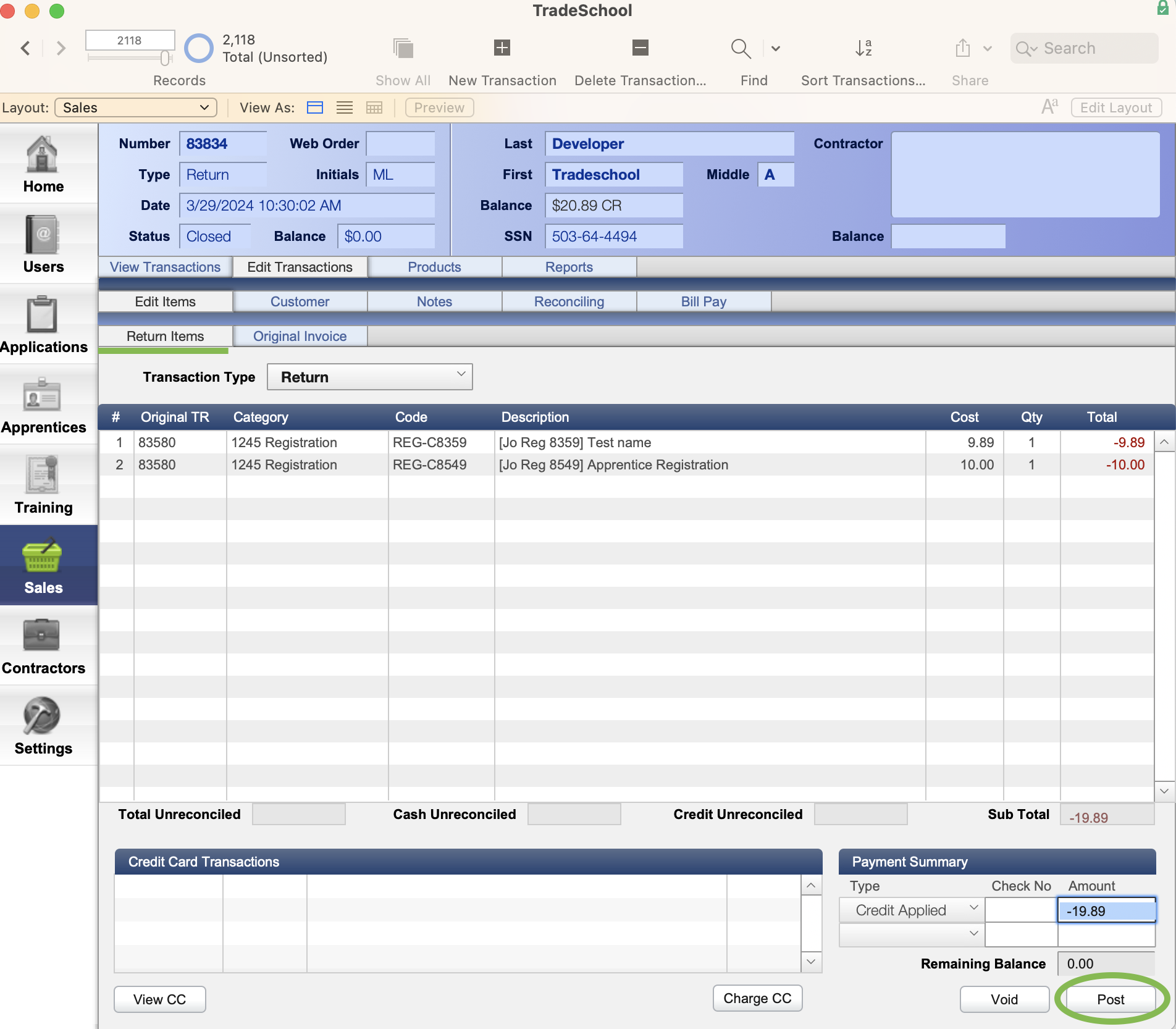Image resolution: width=1176 pixels, height=1029 pixels.
Task: Click the SSN value 503-64-4494
Action: click(x=594, y=237)
